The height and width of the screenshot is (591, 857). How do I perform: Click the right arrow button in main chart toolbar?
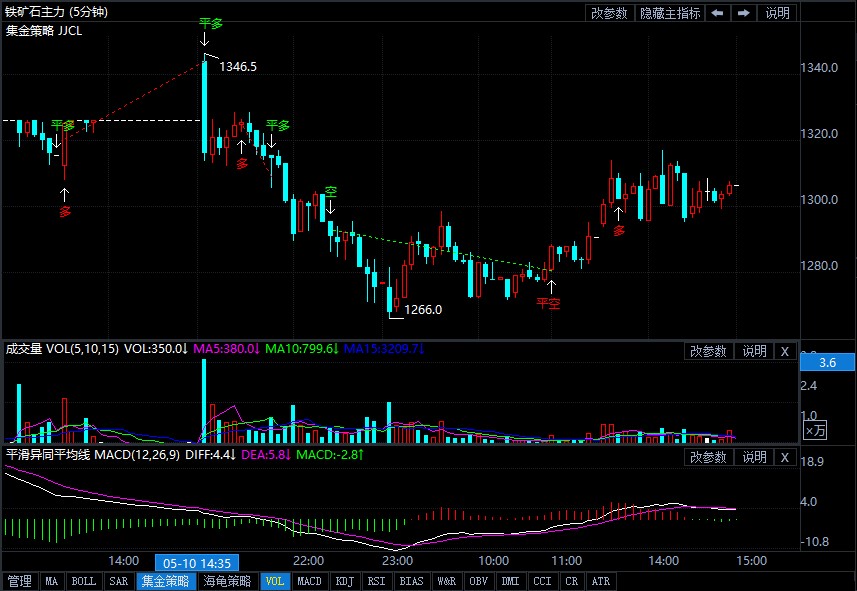tap(743, 13)
